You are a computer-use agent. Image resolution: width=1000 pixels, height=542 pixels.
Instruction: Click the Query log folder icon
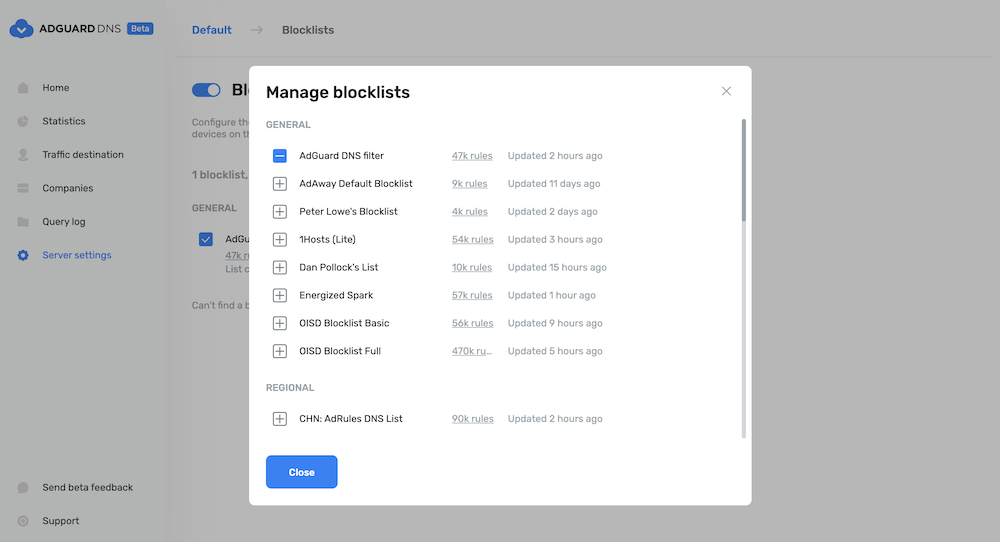pos(23,222)
